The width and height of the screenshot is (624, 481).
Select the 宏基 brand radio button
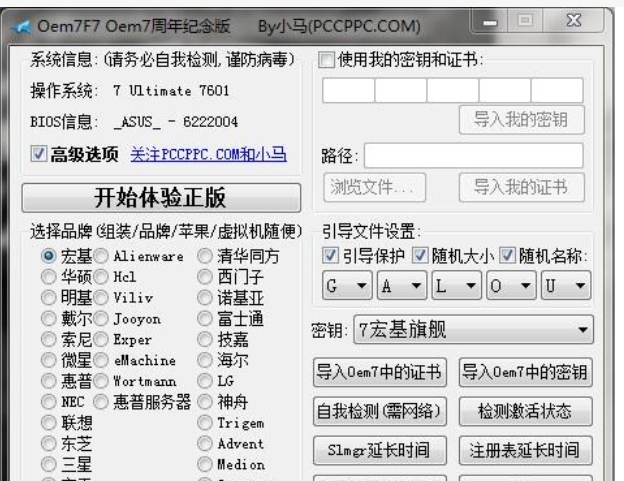[x=49, y=256]
